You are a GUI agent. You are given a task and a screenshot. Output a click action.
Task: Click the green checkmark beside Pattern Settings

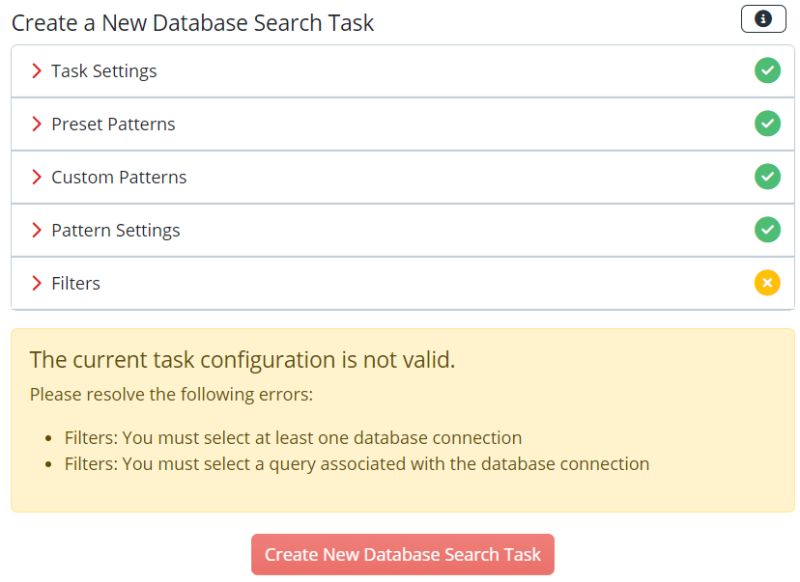point(767,229)
